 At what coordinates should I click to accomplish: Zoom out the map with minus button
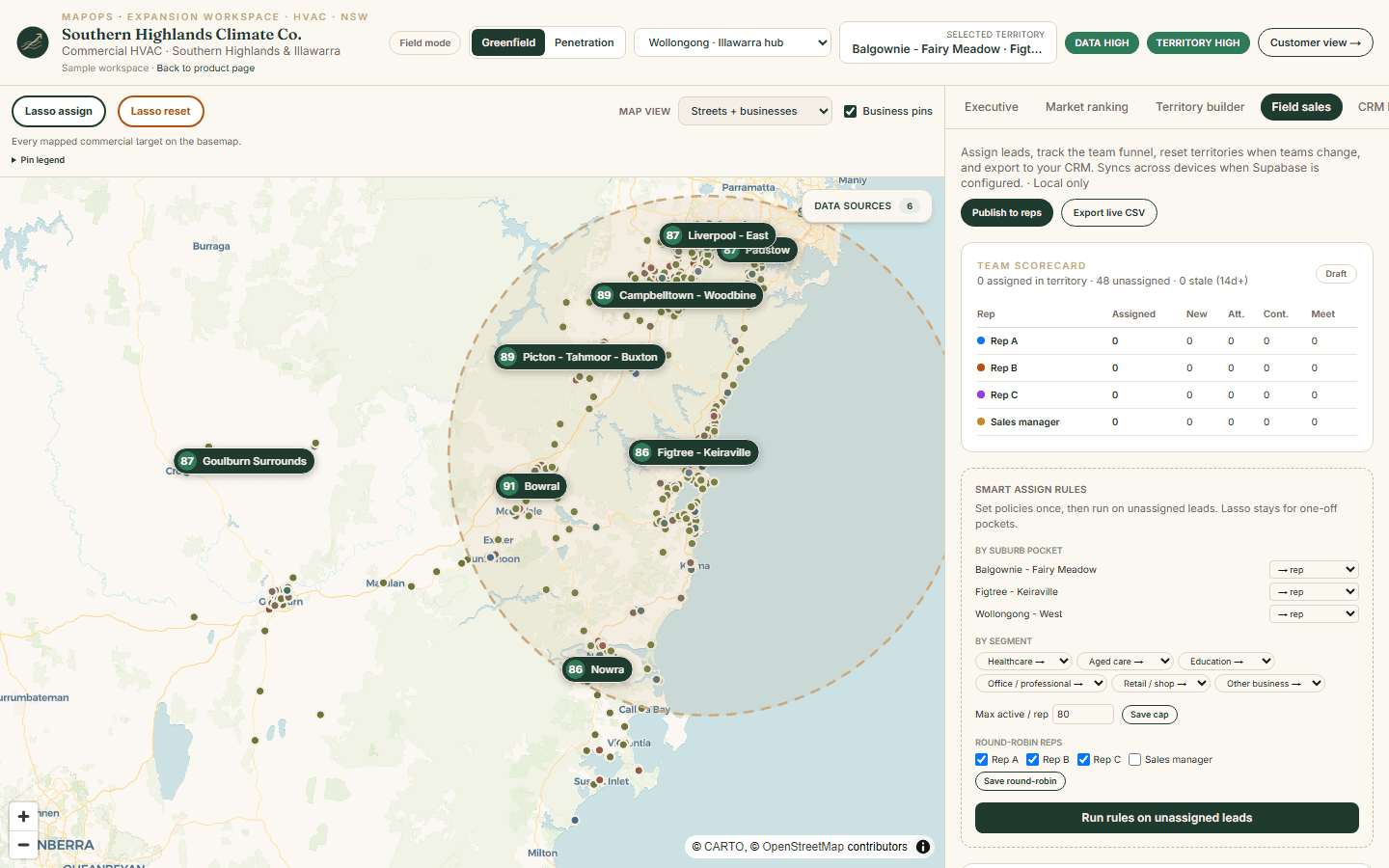(x=24, y=845)
